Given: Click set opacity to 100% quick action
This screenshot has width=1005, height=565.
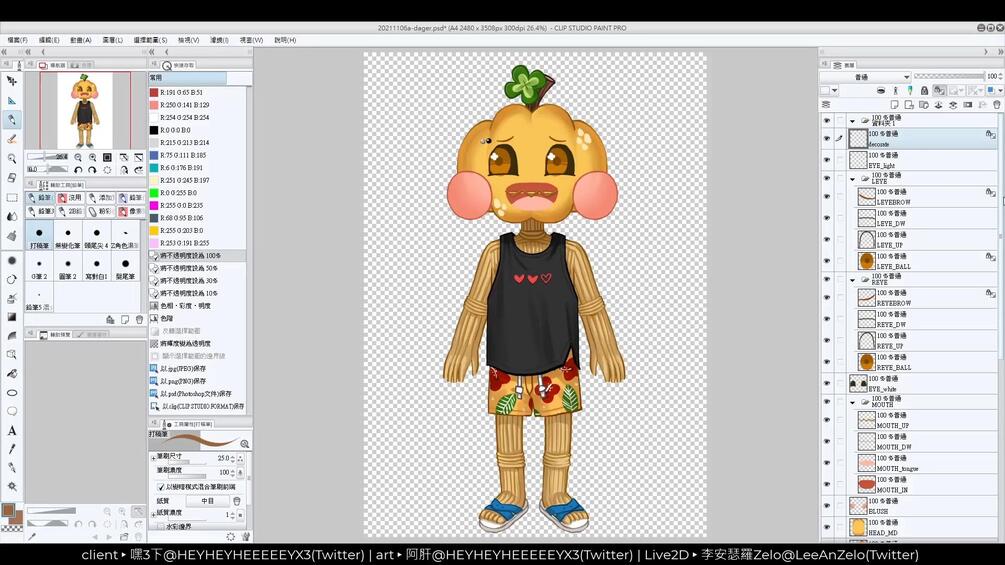Looking at the screenshot, I should 197,256.
